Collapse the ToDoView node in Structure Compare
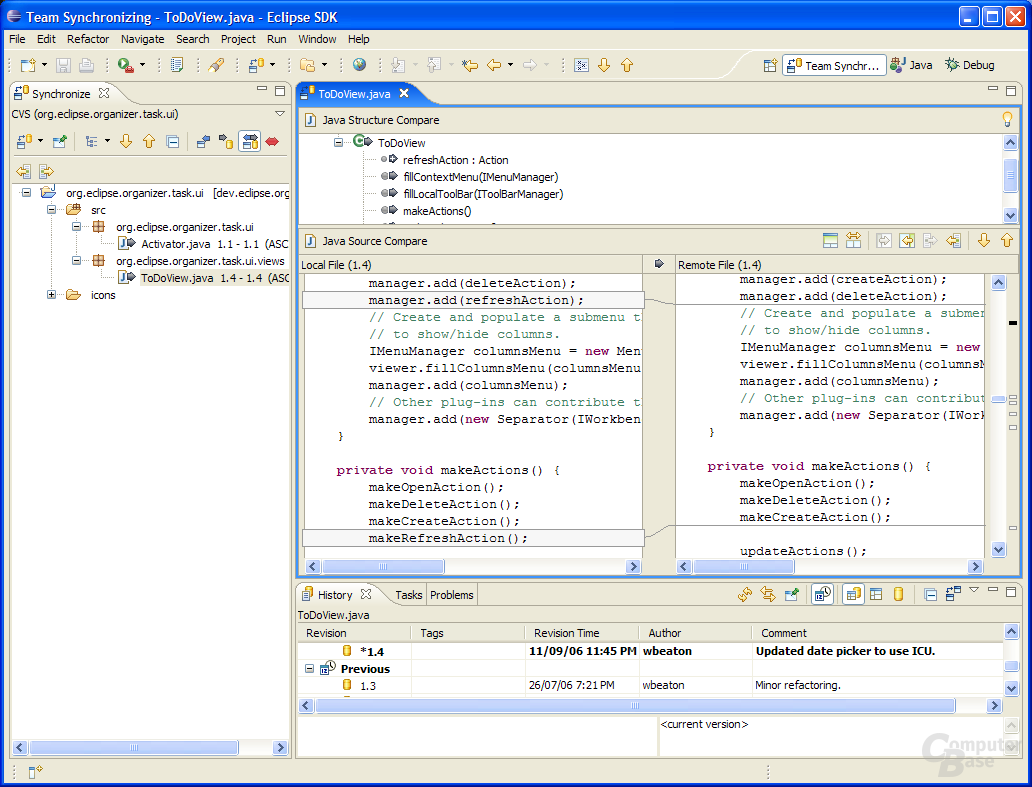Screen dimensions: 1032x787 point(338,142)
